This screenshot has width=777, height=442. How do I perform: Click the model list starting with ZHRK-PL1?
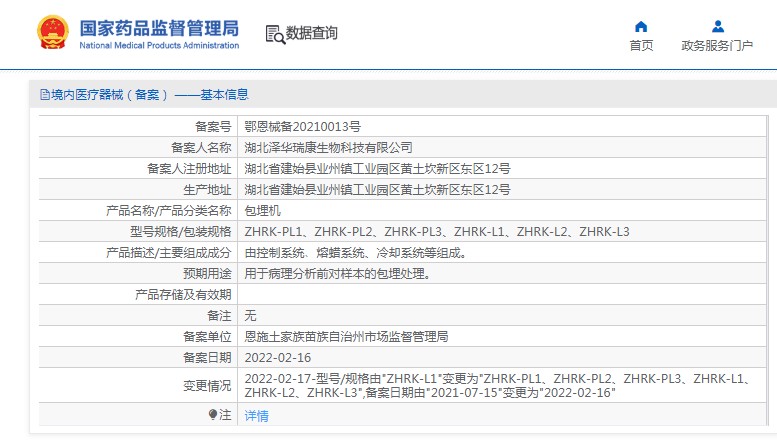point(437,232)
